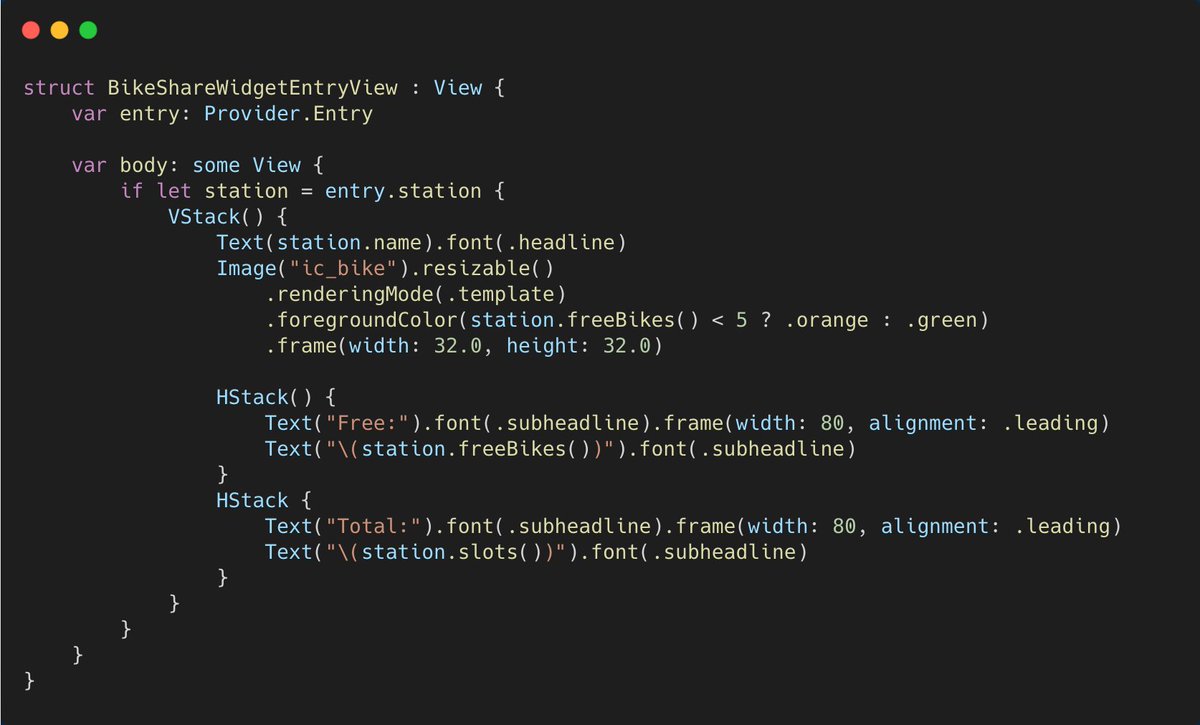This screenshot has width=1200, height=725.
Task: Click the '.foregroundColor' modifier
Action: click(361, 321)
